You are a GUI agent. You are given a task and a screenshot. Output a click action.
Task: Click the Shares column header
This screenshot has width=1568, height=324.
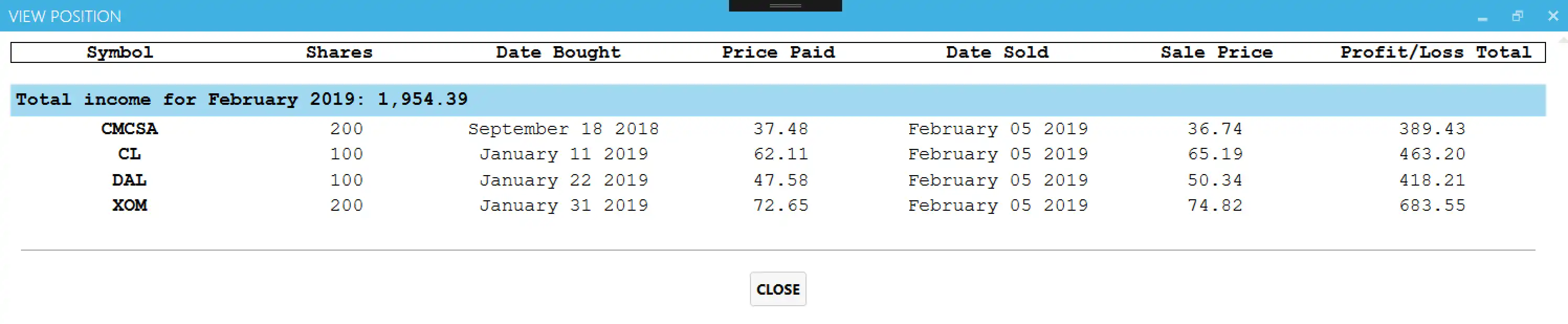pyautogui.click(x=339, y=52)
